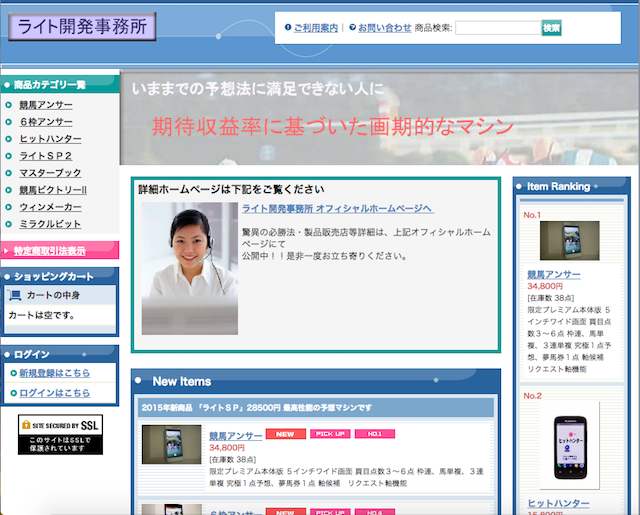Screen dimensions: 640x515
Task: Click the shopping cart icon
Action: 15,295
